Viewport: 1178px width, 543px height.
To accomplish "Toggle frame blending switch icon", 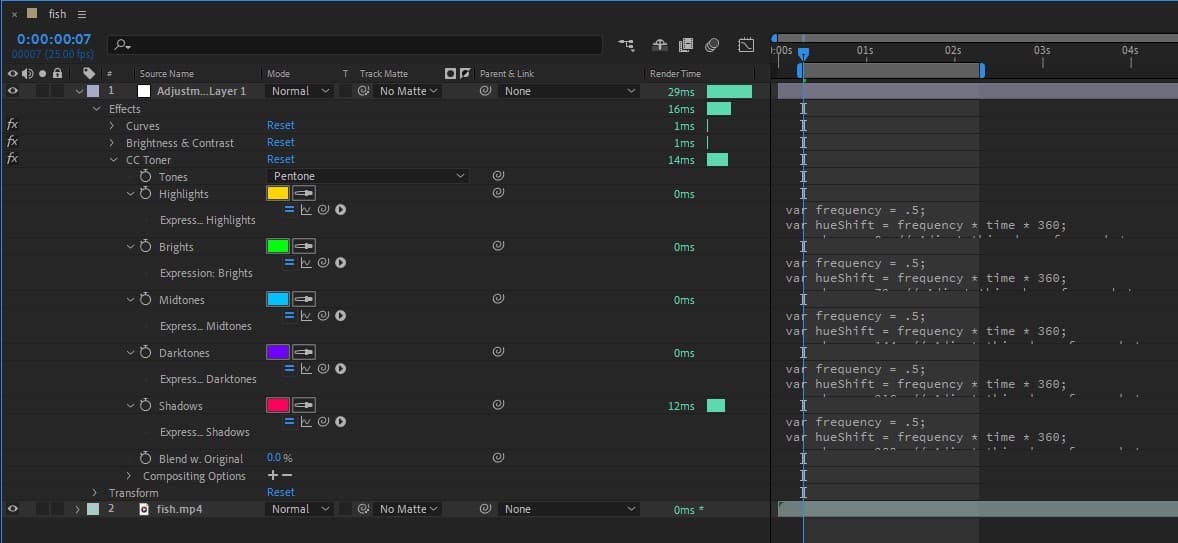I will click(686, 45).
